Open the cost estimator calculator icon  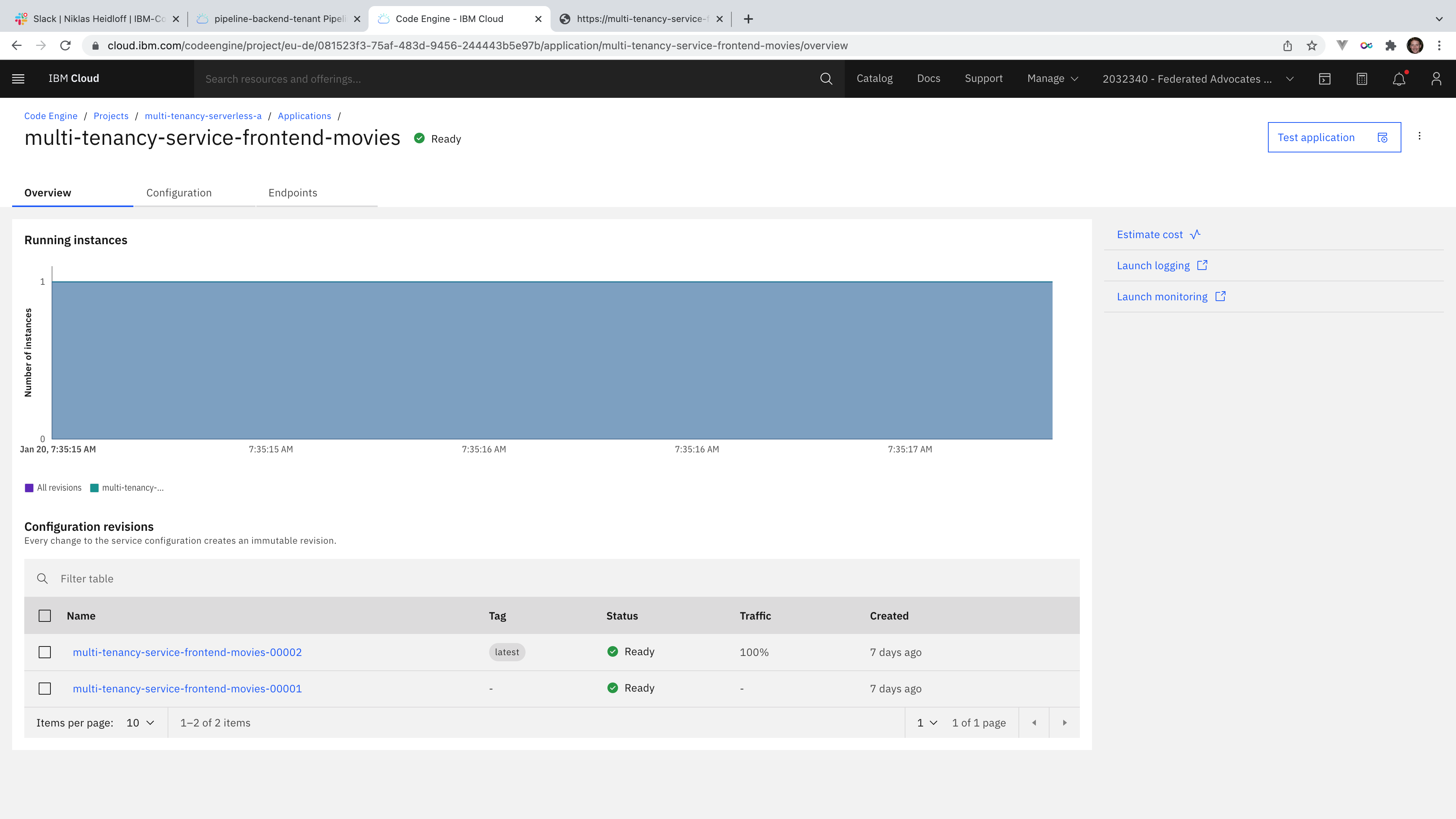click(1362, 78)
